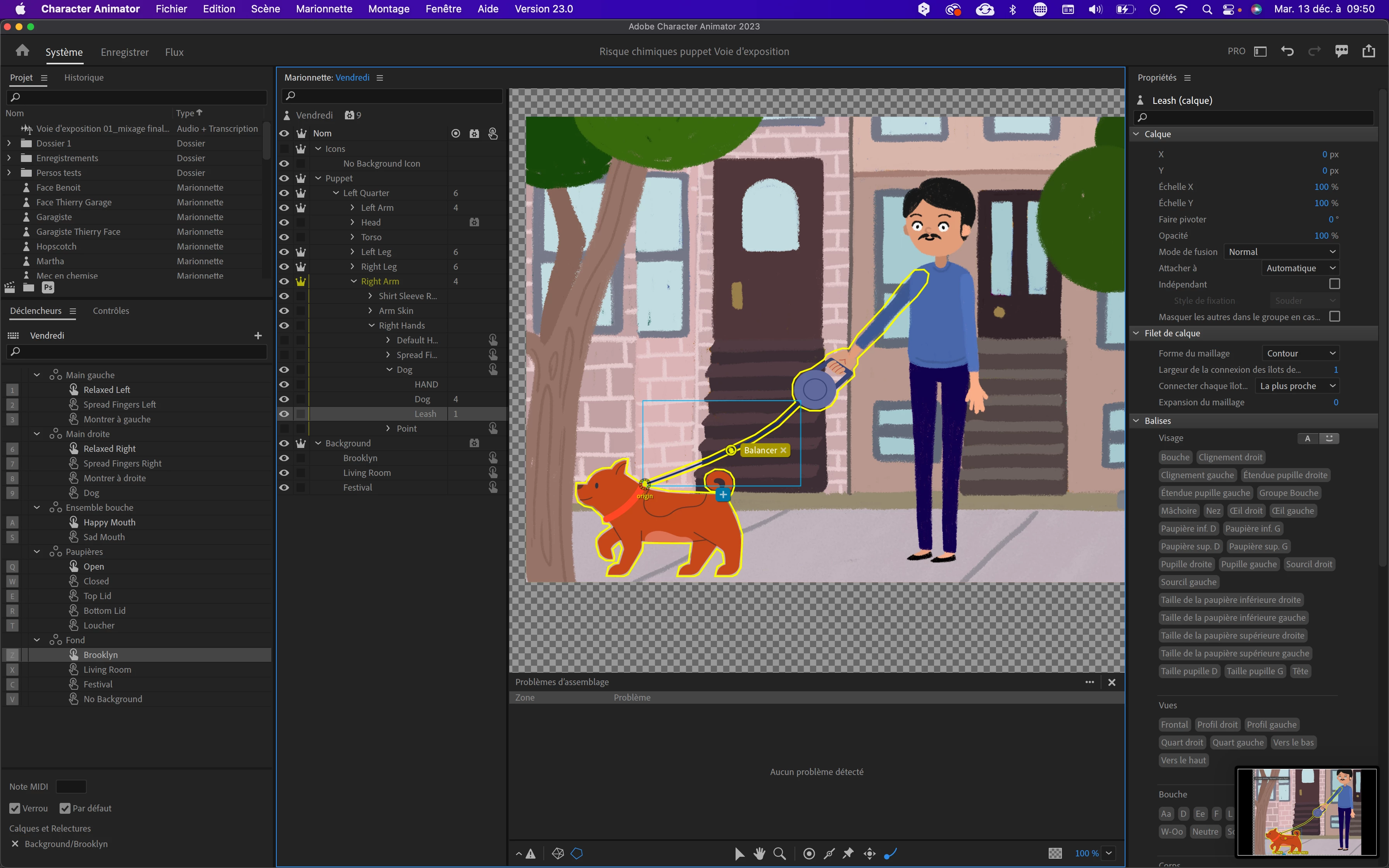The image size is (1389, 868).
Task: Select the Hand pan tool
Action: [x=759, y=854]
